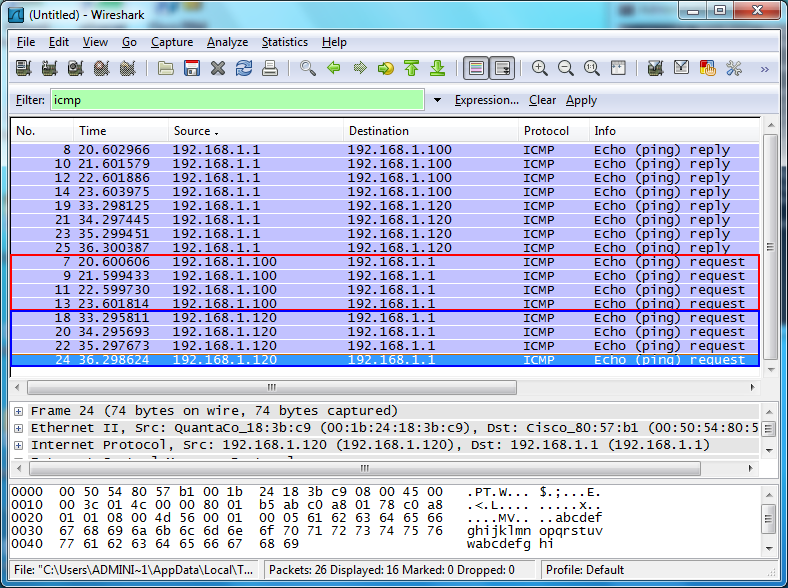Image resolution: width=788 pixels, height=588 pixels.
Task: Reset zoom to normal size icon
Action: [592, 68]
